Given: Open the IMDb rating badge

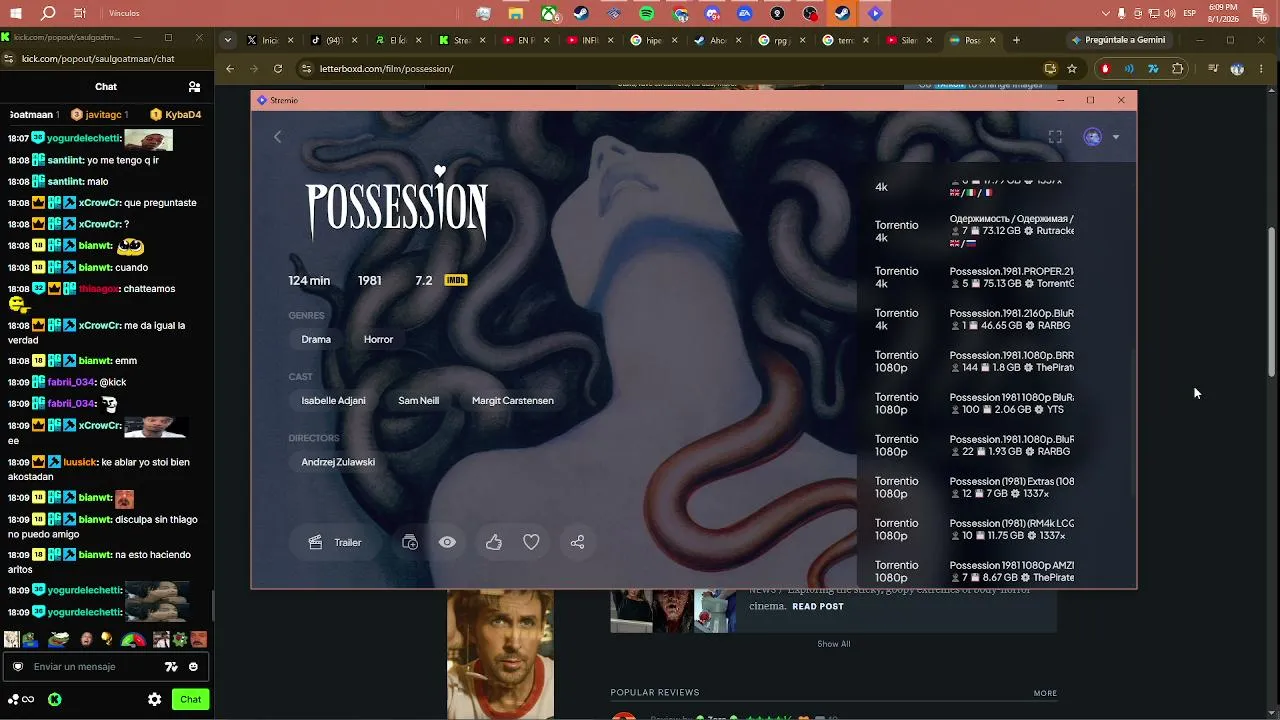Looking at the screenshot, I should click(x=455, y=280).
